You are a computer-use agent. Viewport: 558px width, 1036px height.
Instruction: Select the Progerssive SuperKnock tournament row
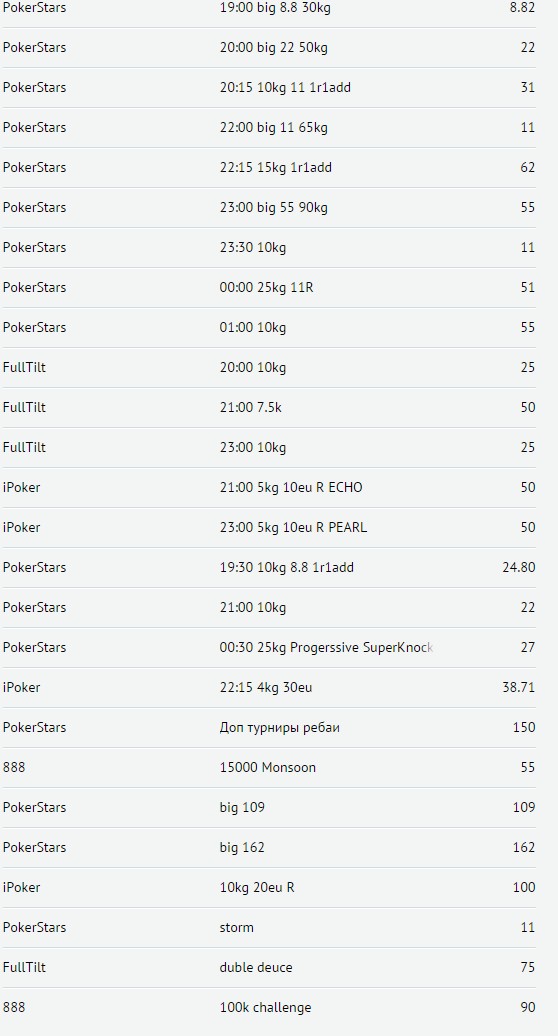pyautogui.click(x=268, y=648)
